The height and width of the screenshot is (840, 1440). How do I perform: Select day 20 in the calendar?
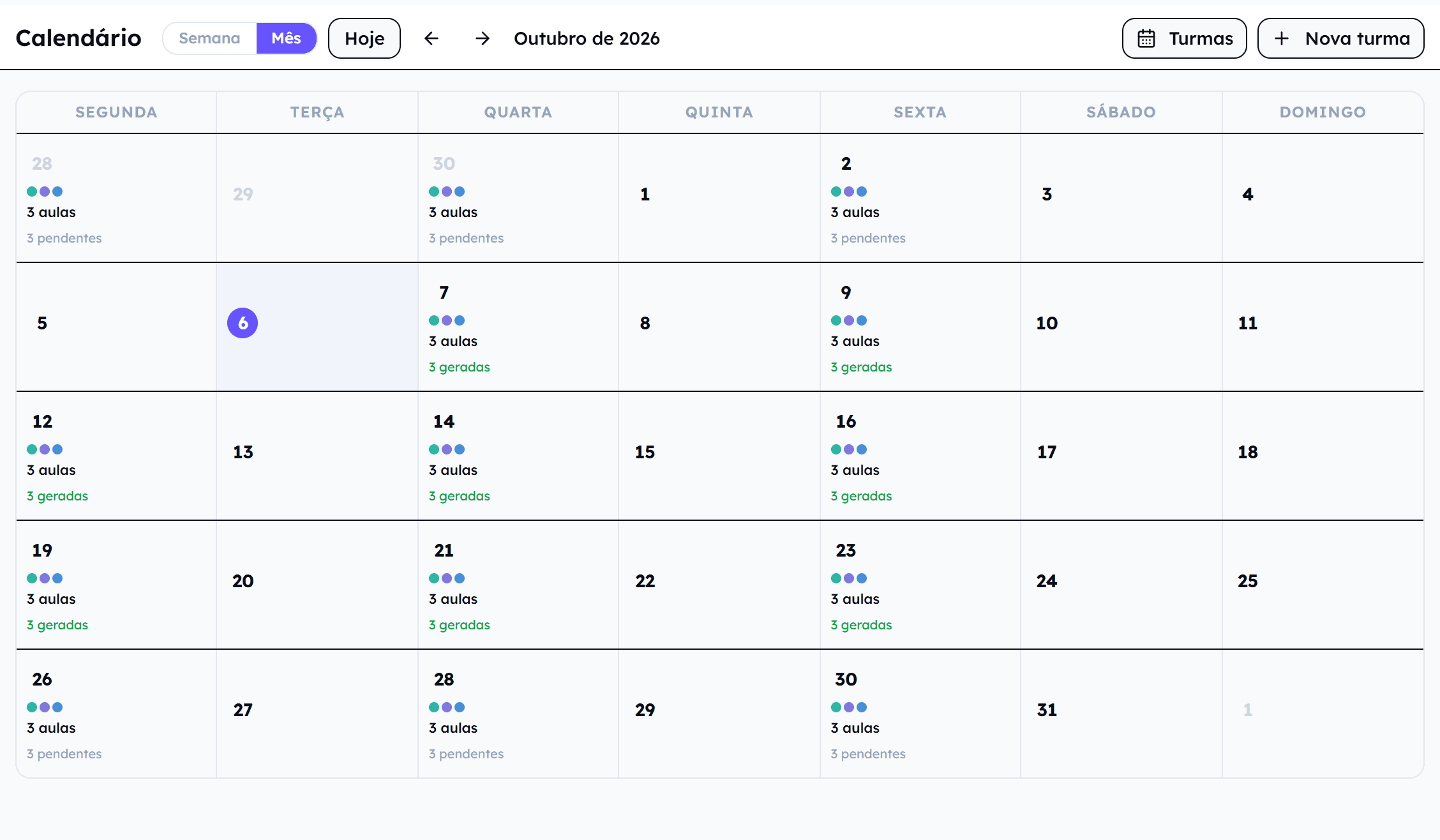pos(243,581)
